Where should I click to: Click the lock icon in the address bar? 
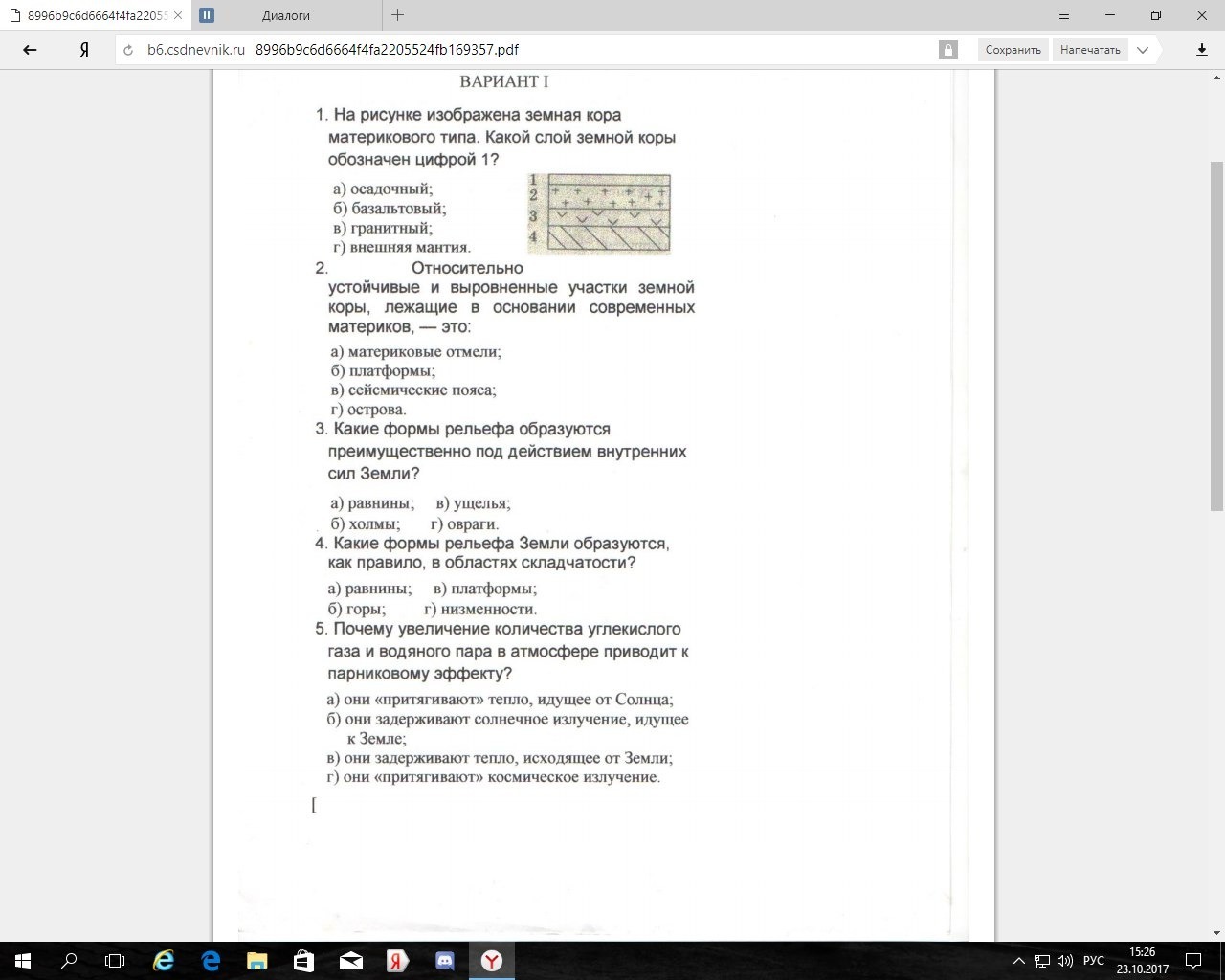click(x=947, y=50)
